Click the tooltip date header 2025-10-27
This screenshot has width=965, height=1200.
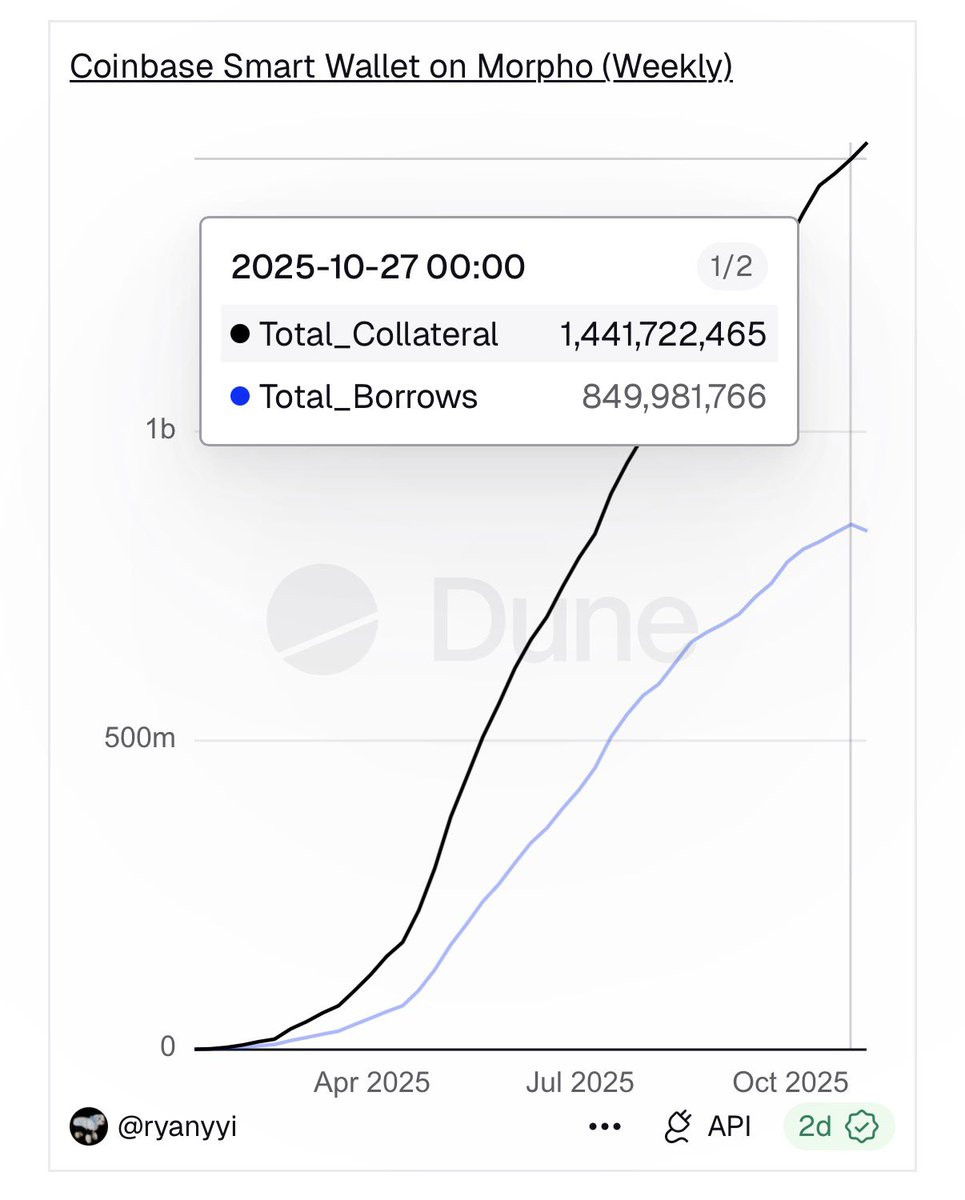click(378, 268)
